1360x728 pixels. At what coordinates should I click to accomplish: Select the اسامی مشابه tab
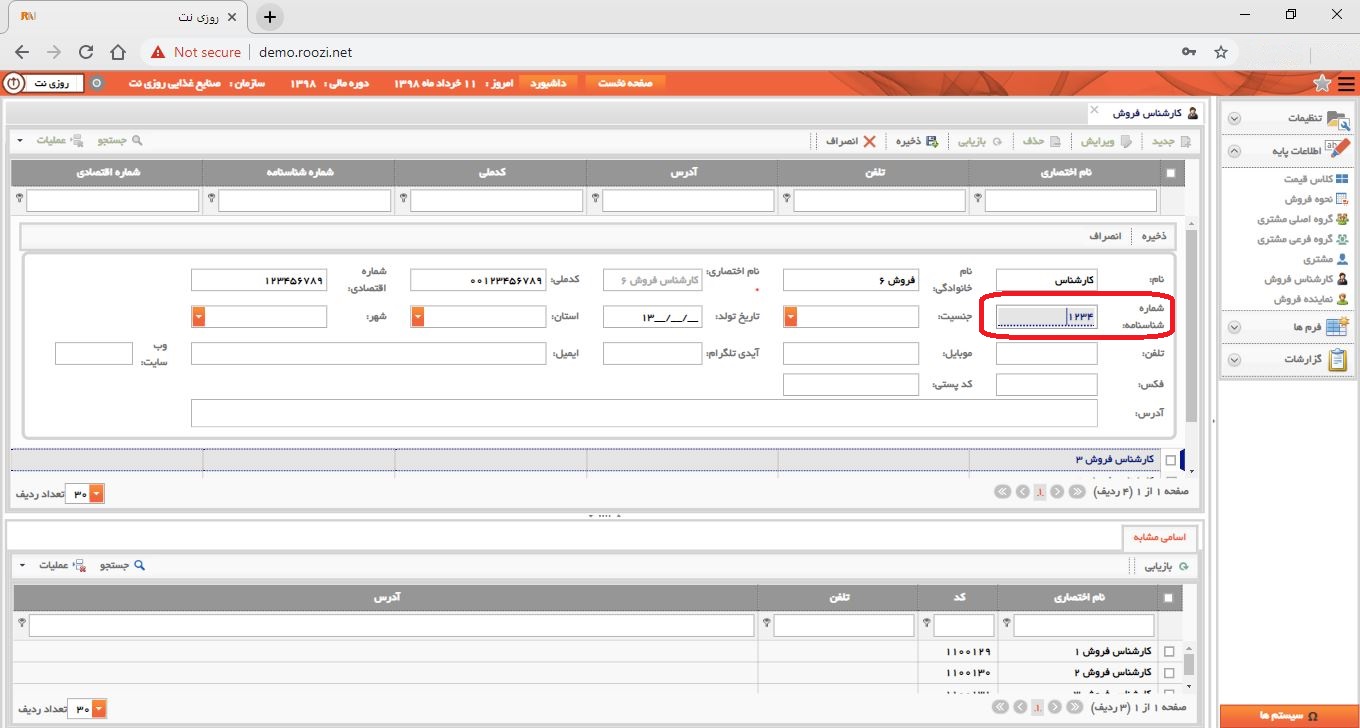(1160, 537)
